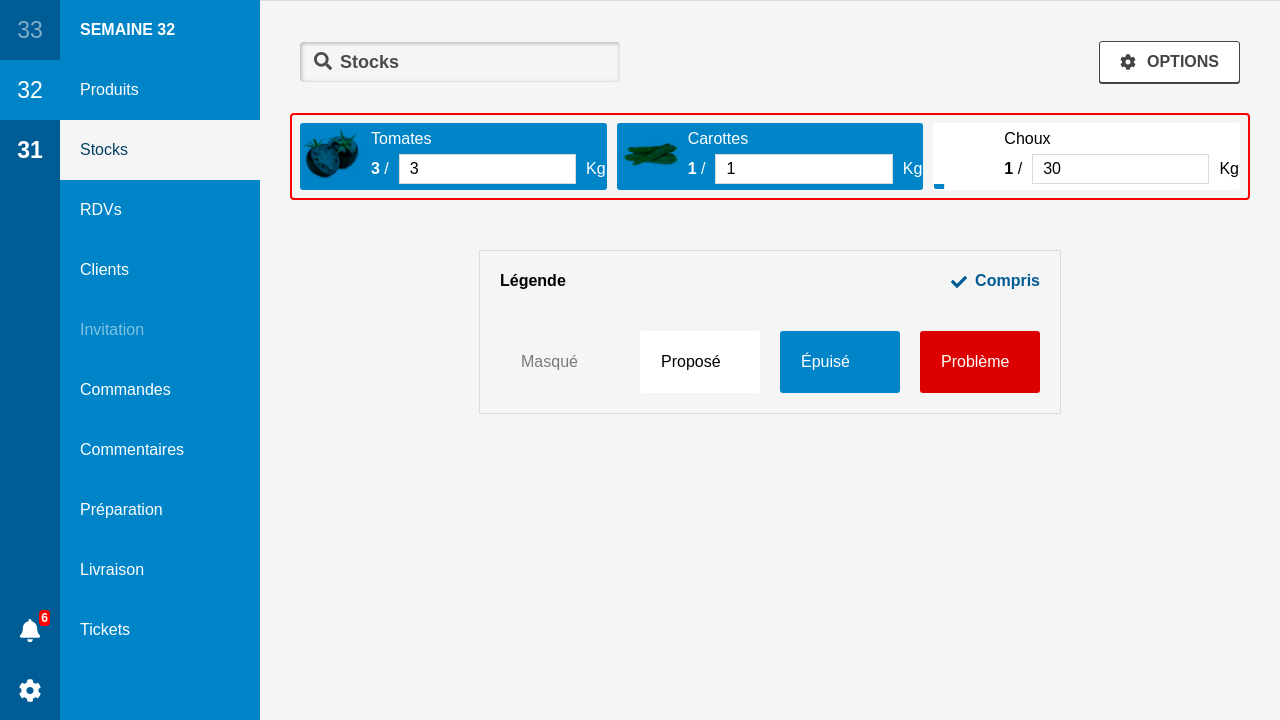This screenshot has width=1280, height=720.
Task: Open settings via sidebar gear icon
Action: point(30,690)
